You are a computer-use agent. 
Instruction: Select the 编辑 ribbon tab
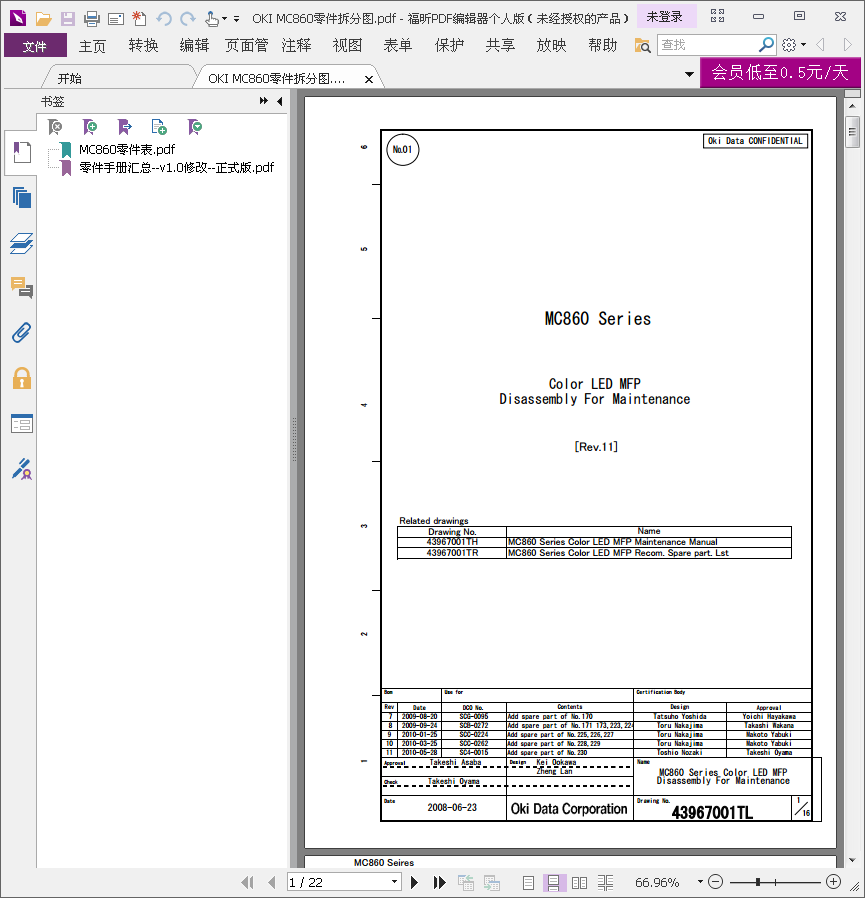194,45
